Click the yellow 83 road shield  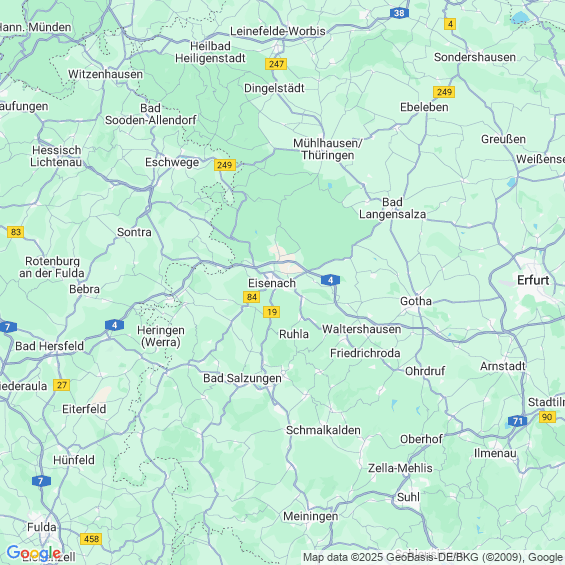(x=15, y=232)
